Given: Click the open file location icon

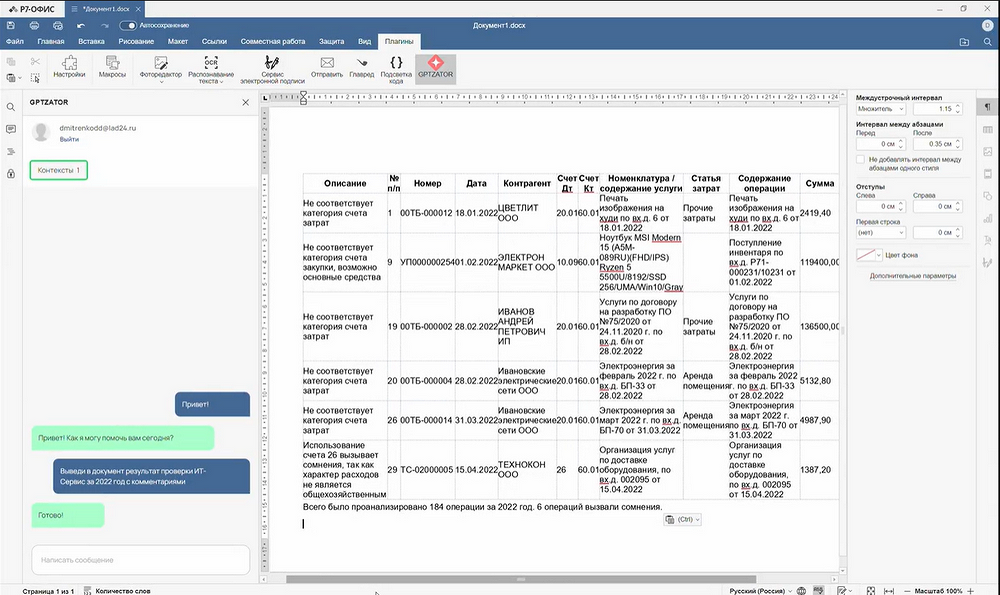Looking at the screenshot, I should click(964, 41).
